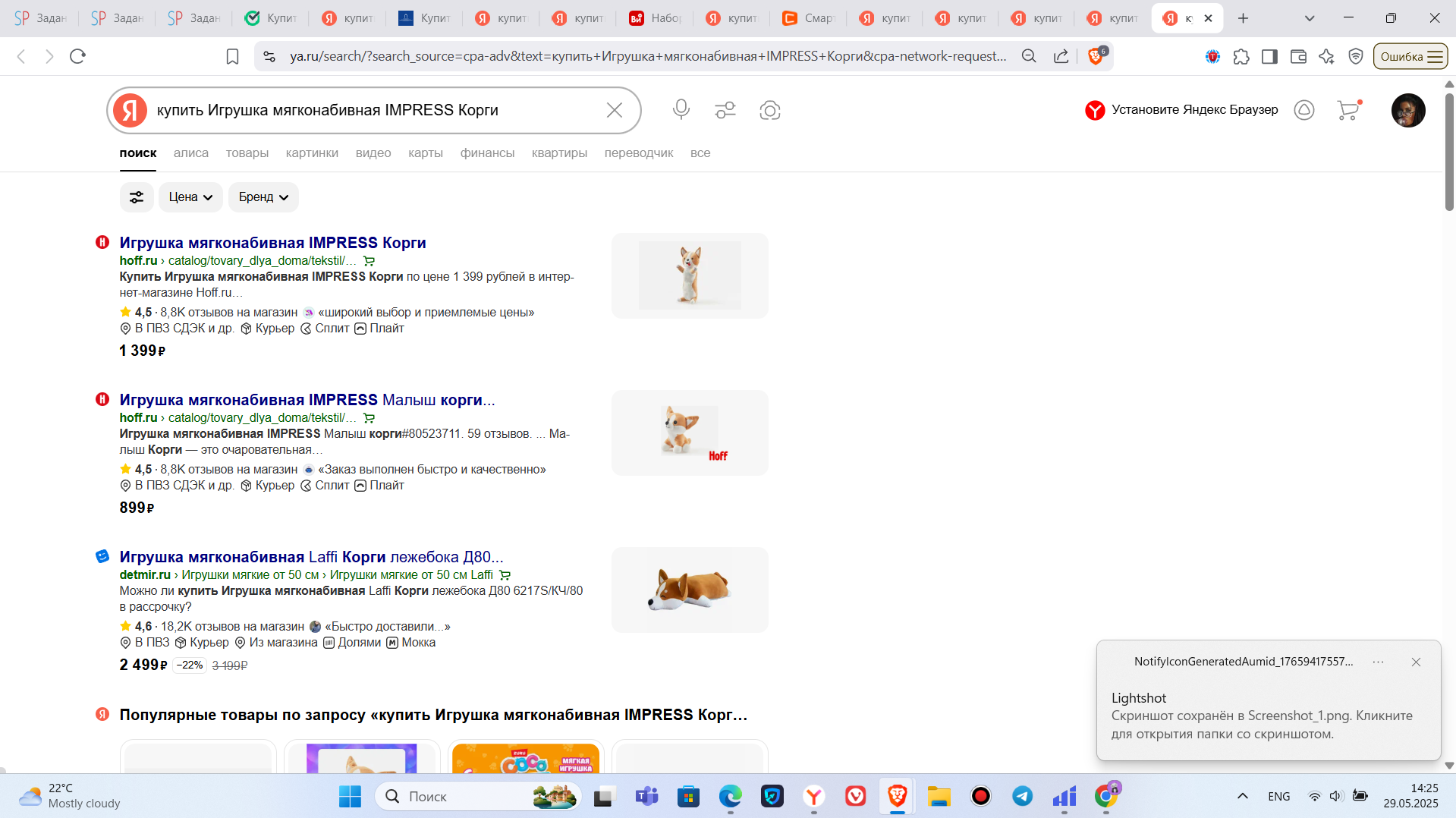
Task: Open the zoom magnifier icon in address bar
Action: click(x=1029, y=56)
